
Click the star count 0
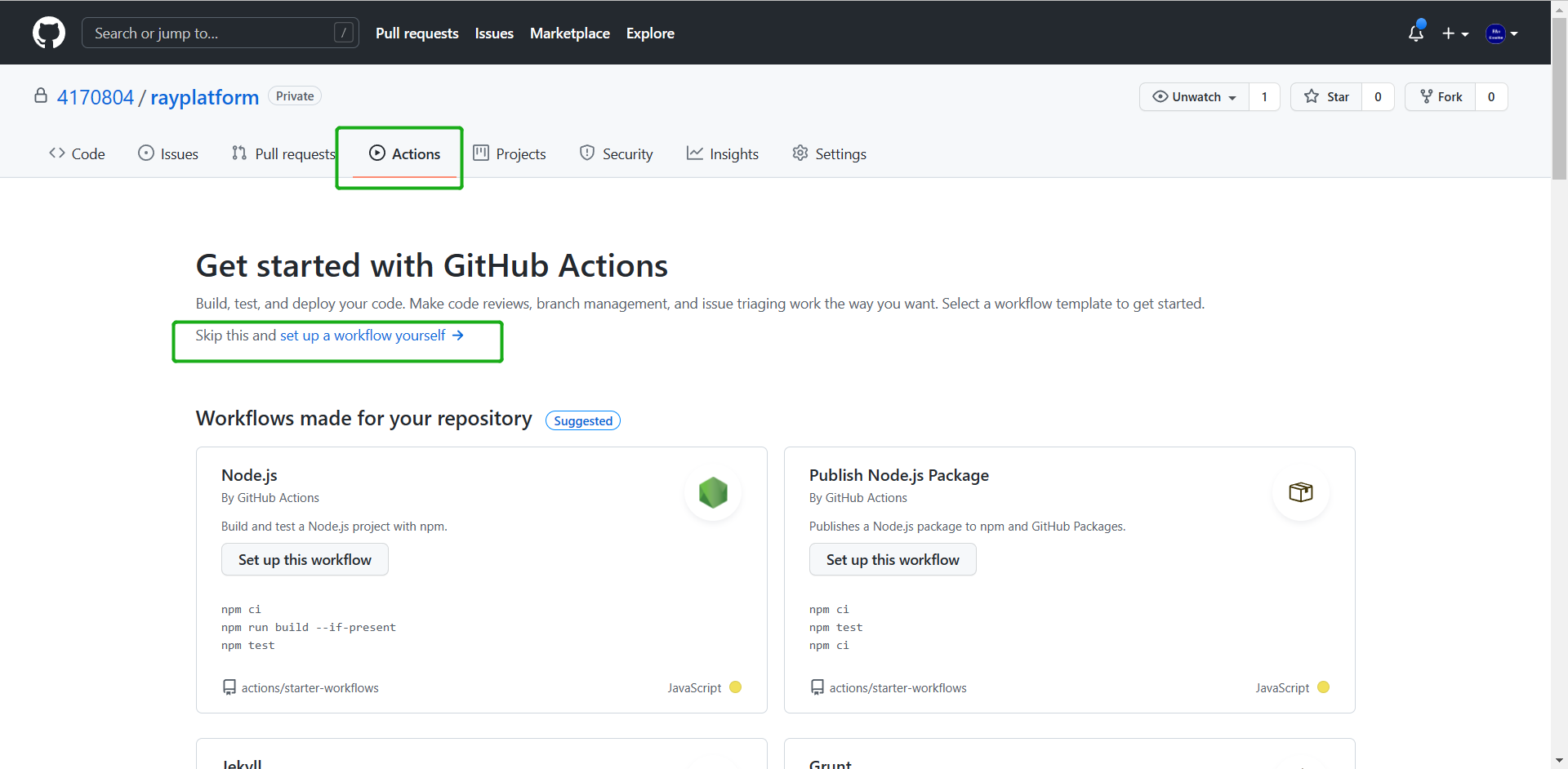pyautogui.click(x=1378, y=96)
